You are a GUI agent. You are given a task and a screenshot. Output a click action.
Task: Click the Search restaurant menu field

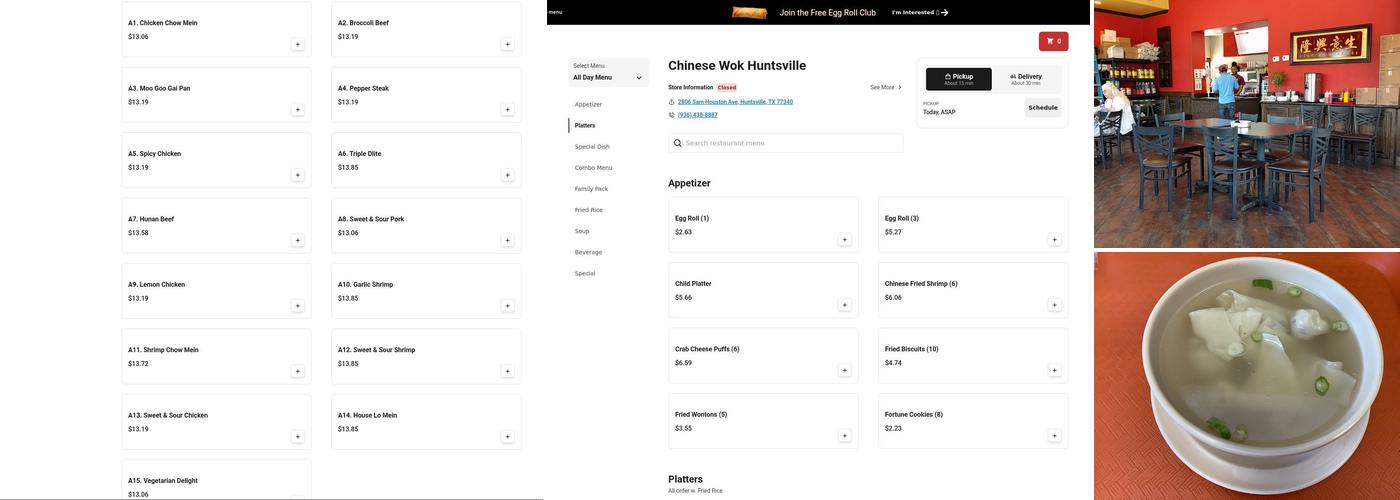[786, 143]
